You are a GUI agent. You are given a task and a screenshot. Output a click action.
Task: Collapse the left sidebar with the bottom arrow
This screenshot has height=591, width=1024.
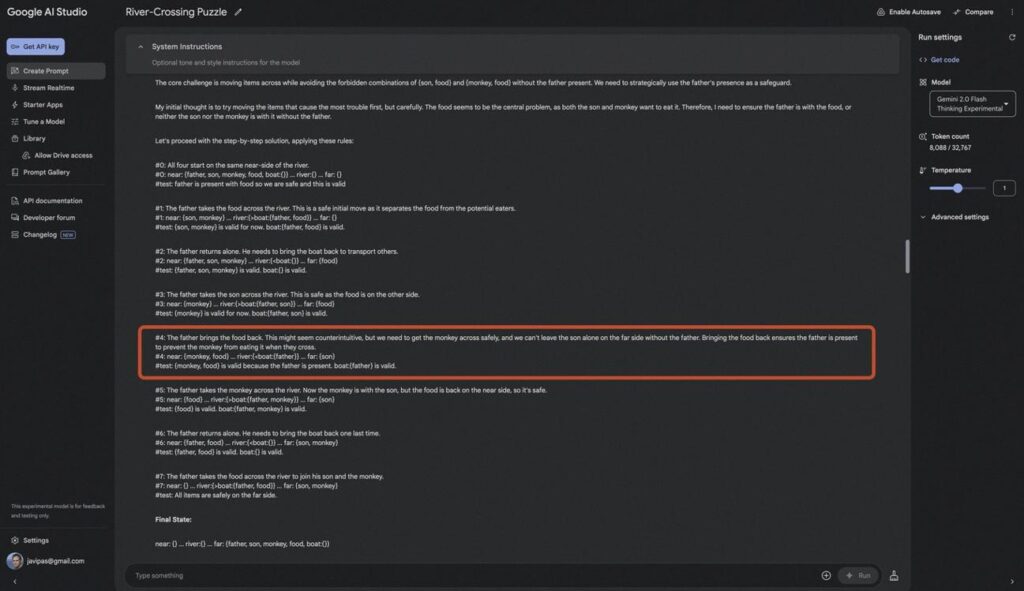click(x=14, y=581)
